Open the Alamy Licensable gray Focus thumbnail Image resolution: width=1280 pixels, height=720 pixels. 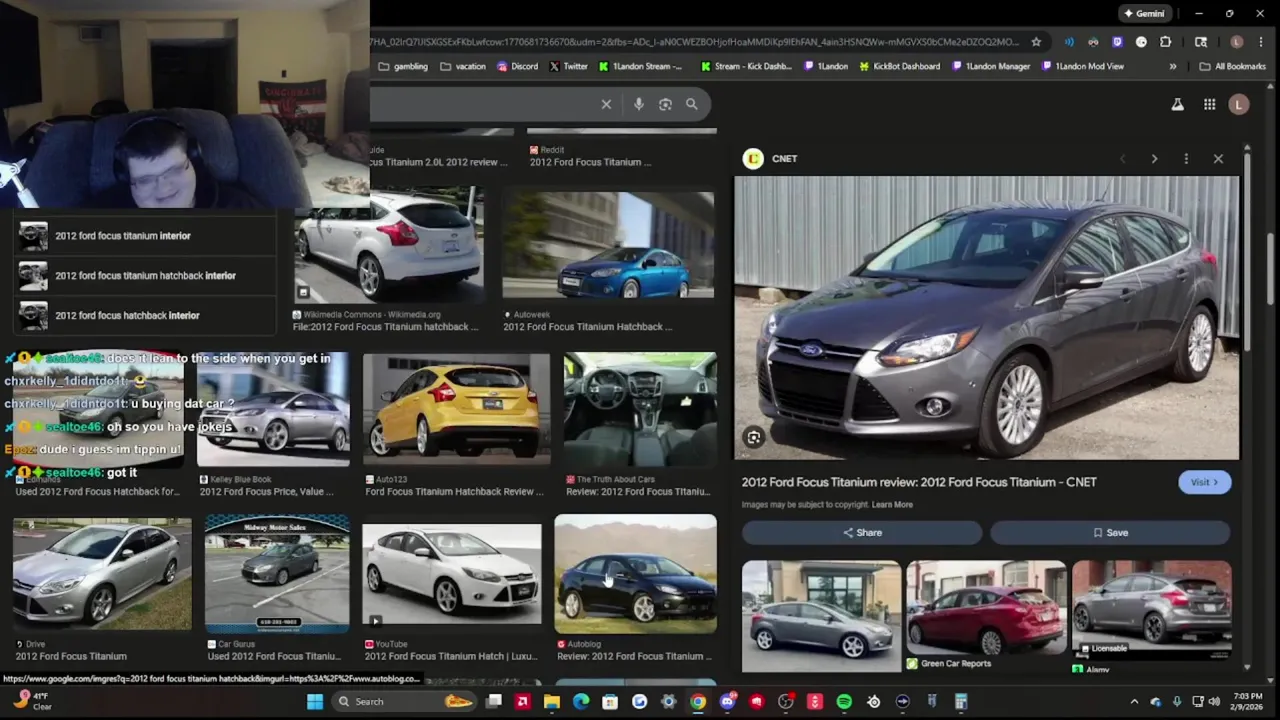click(x=1151, y=608)
